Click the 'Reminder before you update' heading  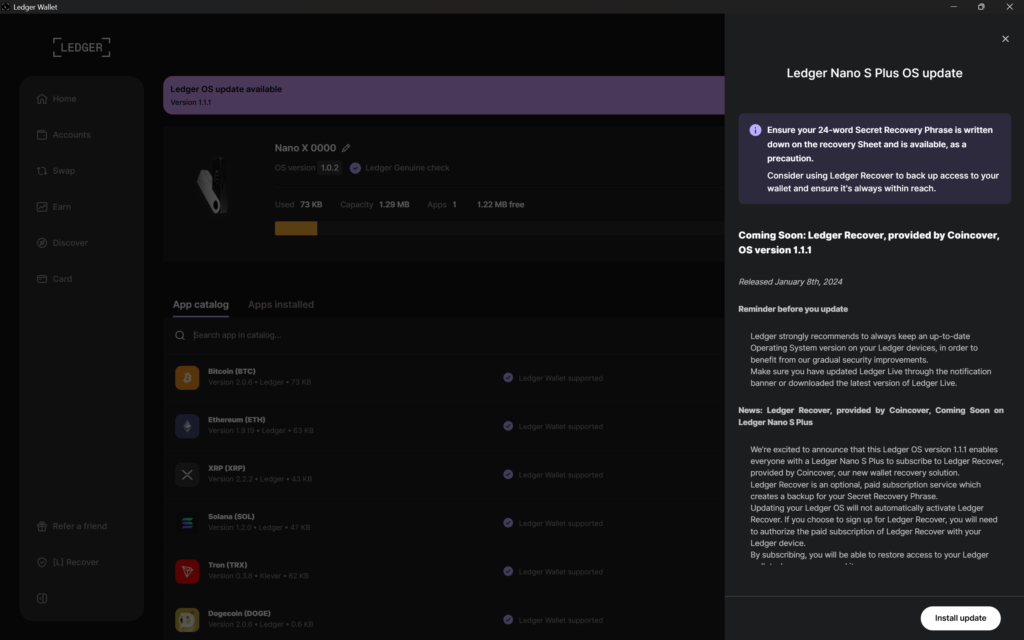(793, 309)
